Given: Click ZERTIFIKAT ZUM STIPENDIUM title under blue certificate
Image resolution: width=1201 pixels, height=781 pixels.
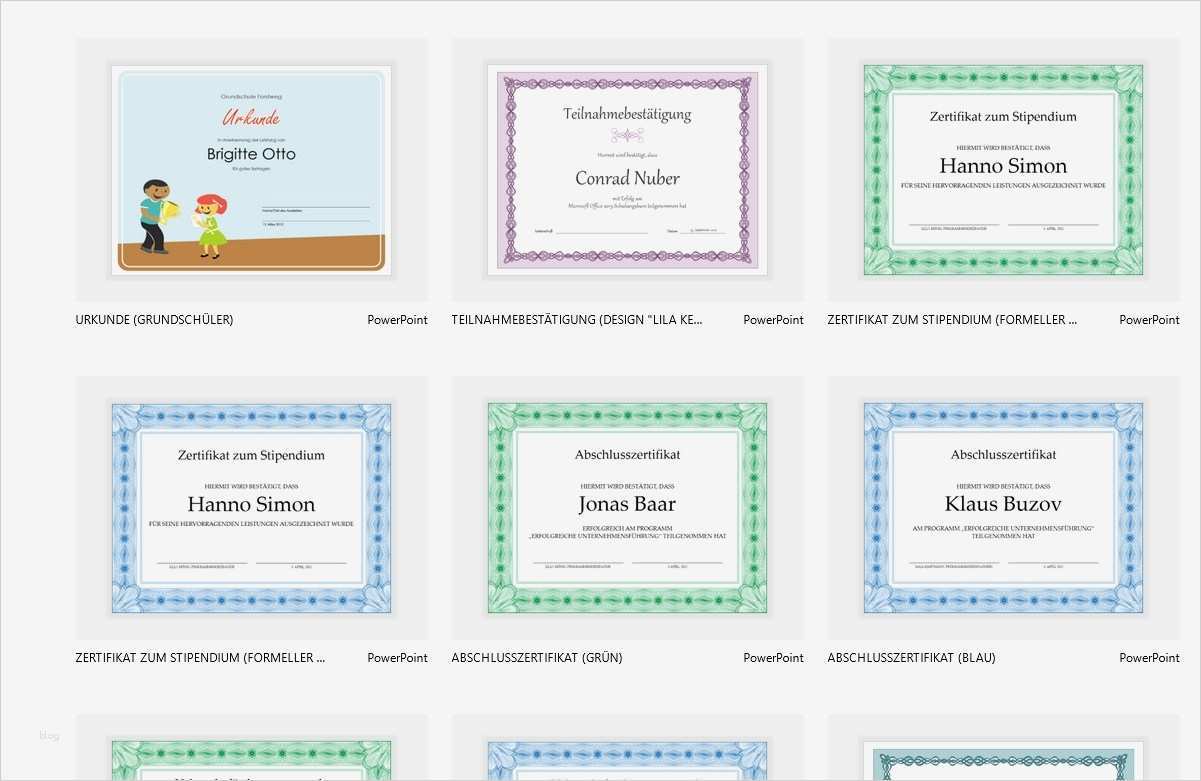Looking at the screenshot, I should 201,658.
